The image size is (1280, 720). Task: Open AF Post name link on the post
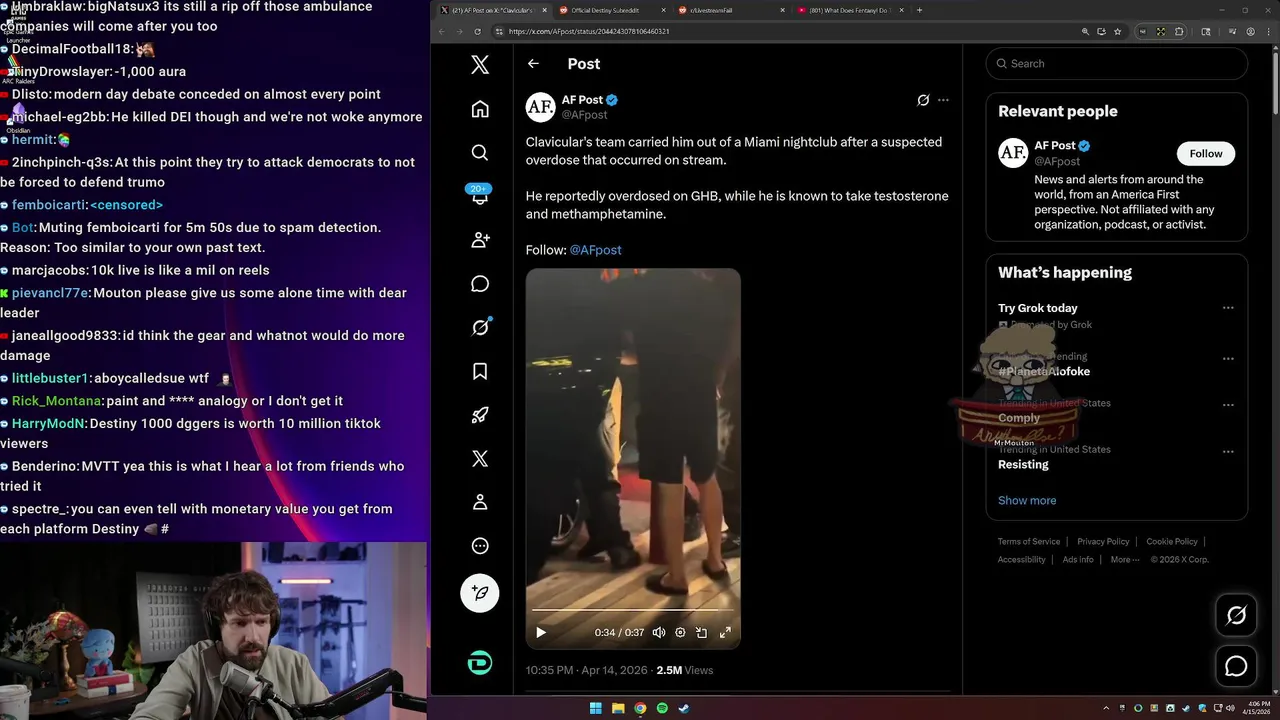582,100
